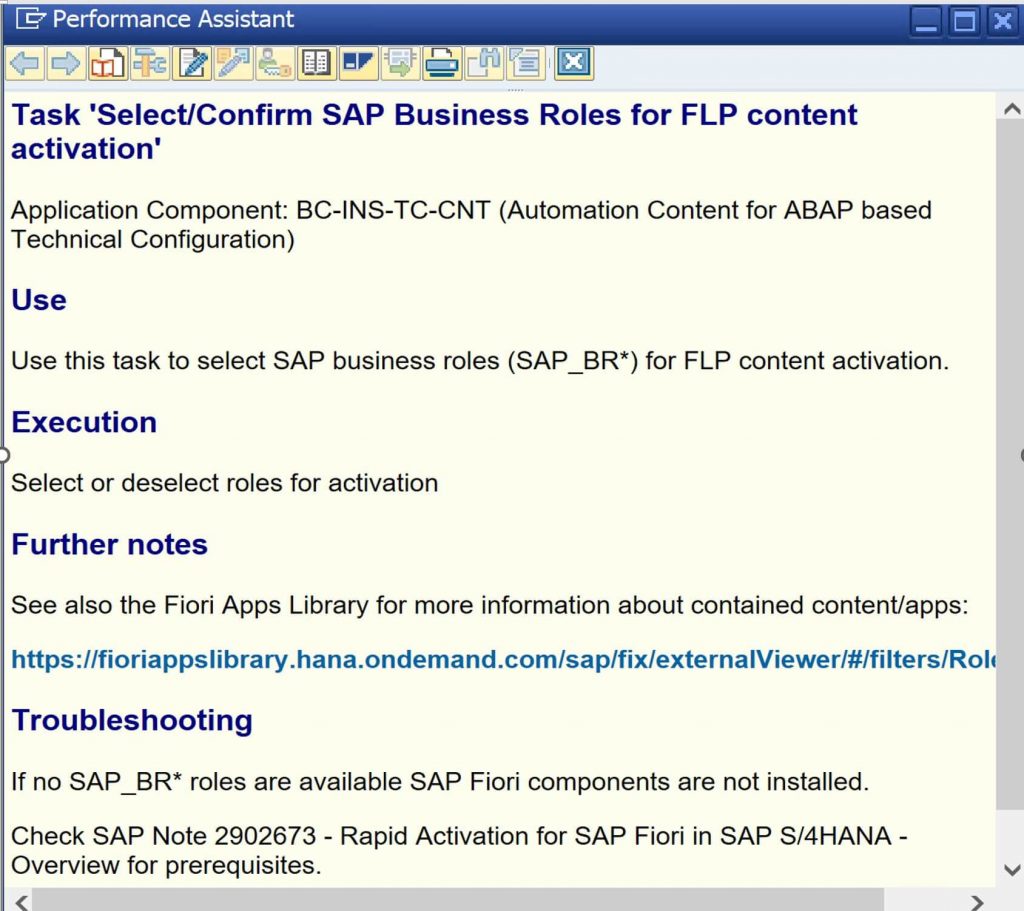Go back with the left arrow icon

click(x=25, y=63)
